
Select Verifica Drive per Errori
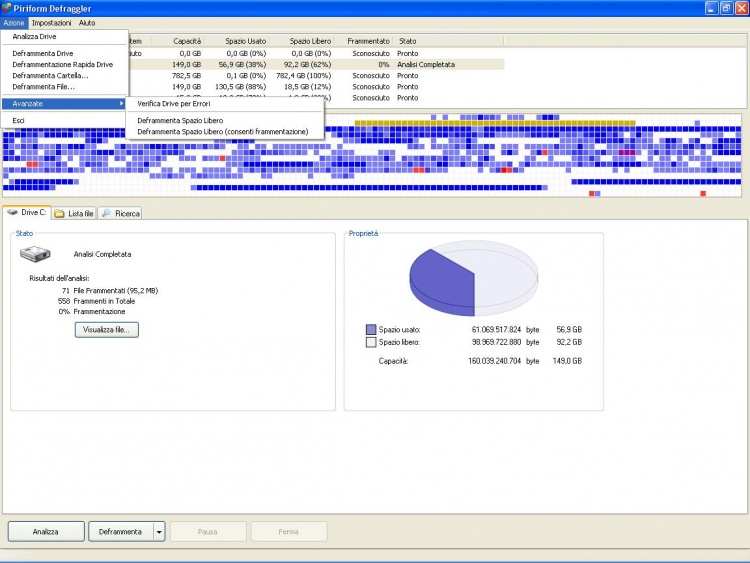pyautogui.click(x=225, y=103)
